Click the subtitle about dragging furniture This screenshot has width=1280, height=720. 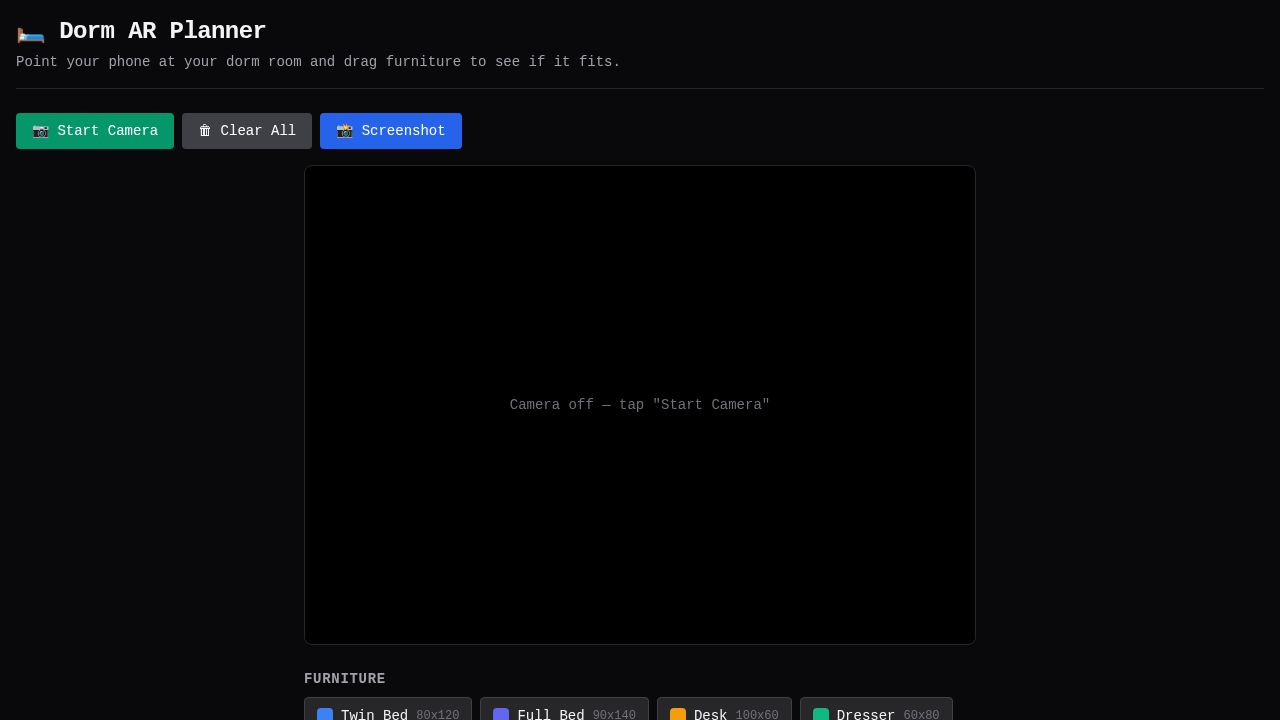(x=318, y=62)
